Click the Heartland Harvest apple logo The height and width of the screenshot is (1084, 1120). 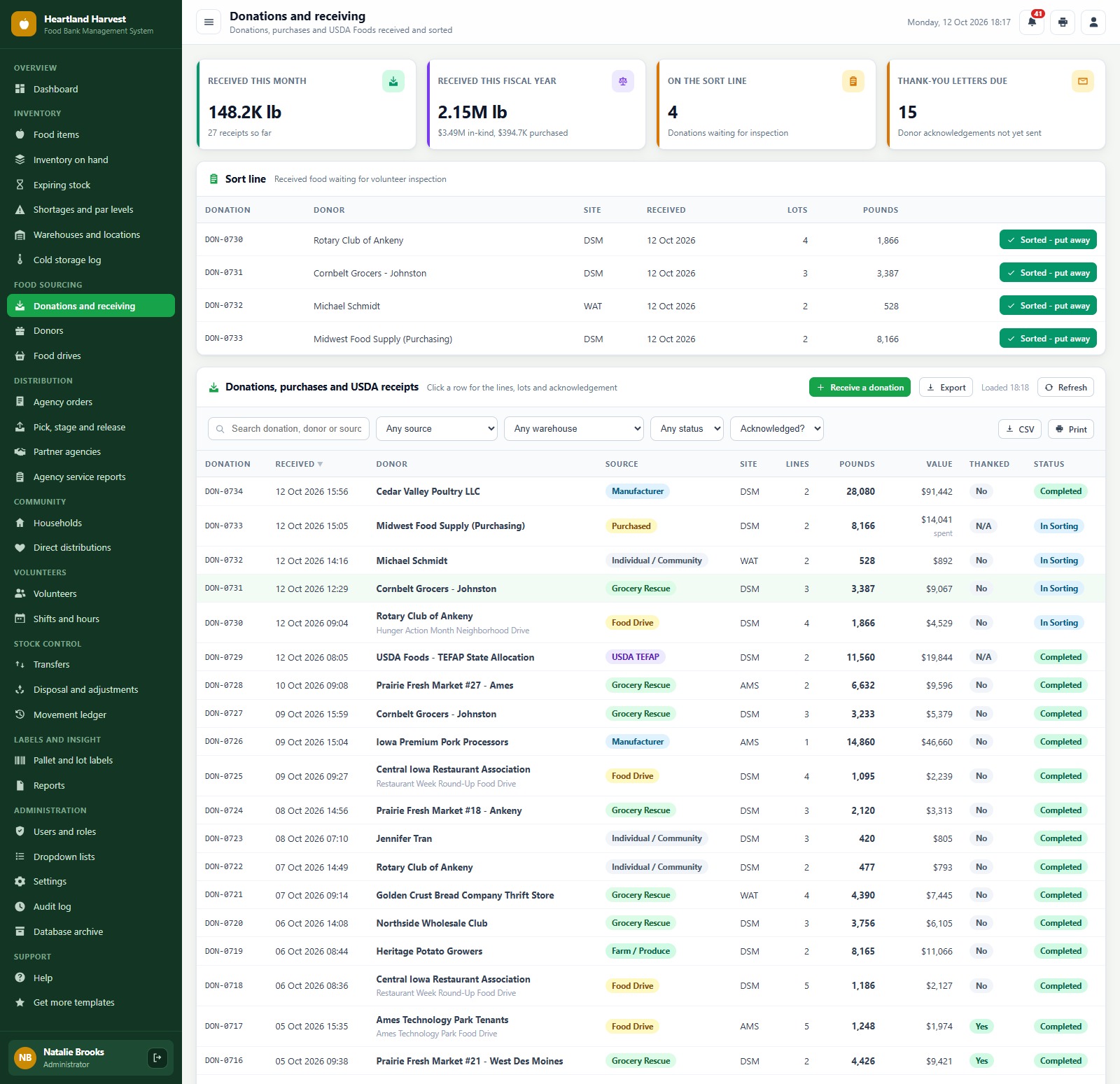(24, 24)
